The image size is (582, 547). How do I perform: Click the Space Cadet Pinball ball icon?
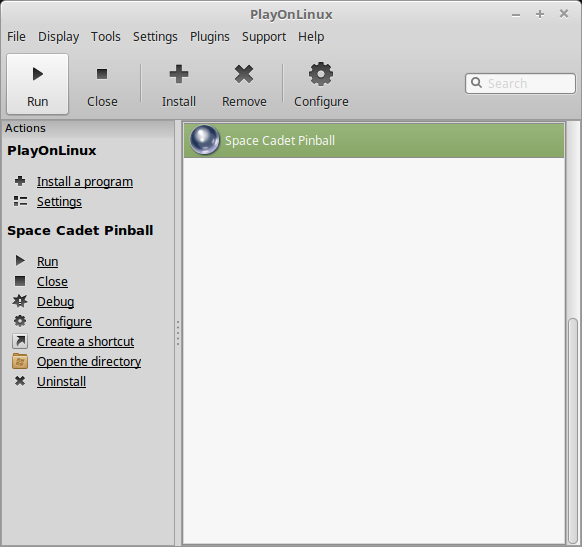click(205, 140)
